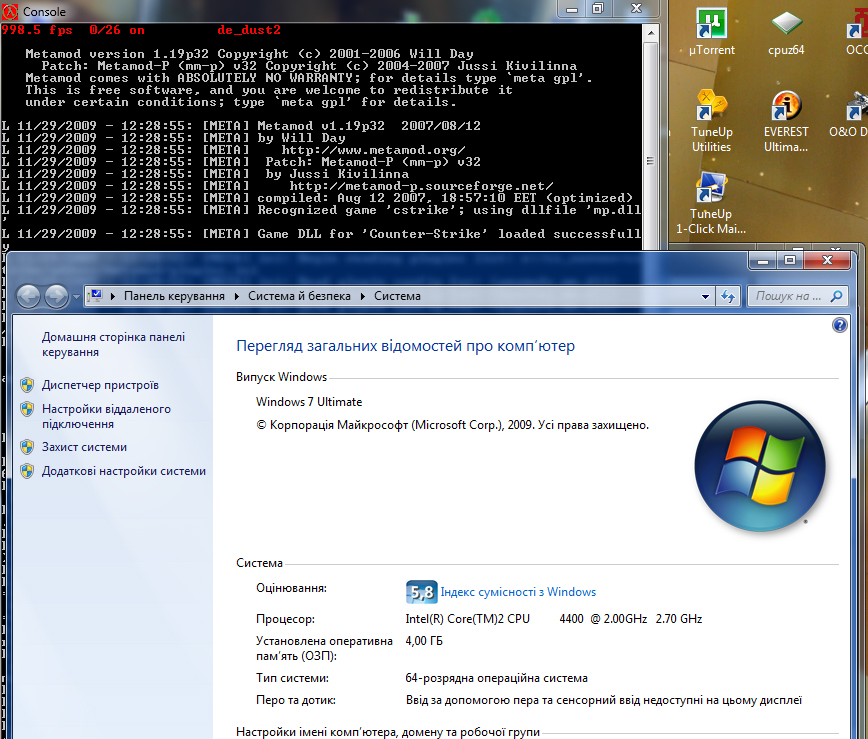
Task: Open Додаткові настройки системи link
Action: [124, 471]
